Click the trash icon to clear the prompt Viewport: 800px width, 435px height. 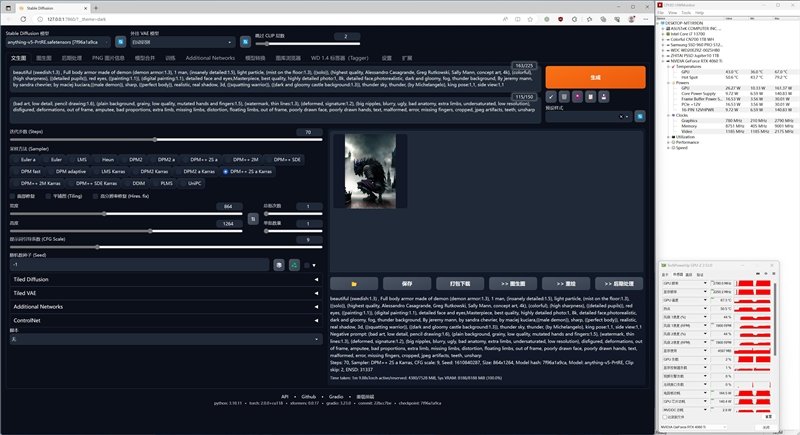click(564, 96)
